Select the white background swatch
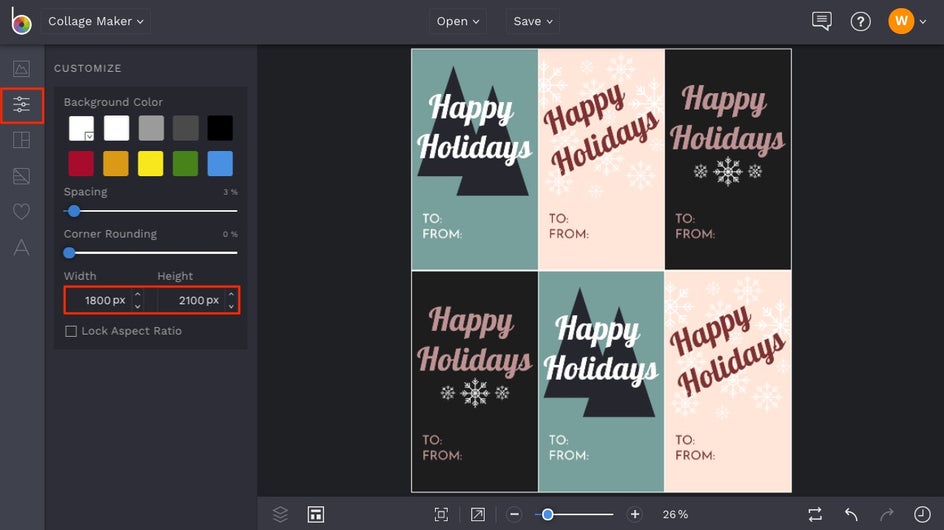 tap(116, 128)
